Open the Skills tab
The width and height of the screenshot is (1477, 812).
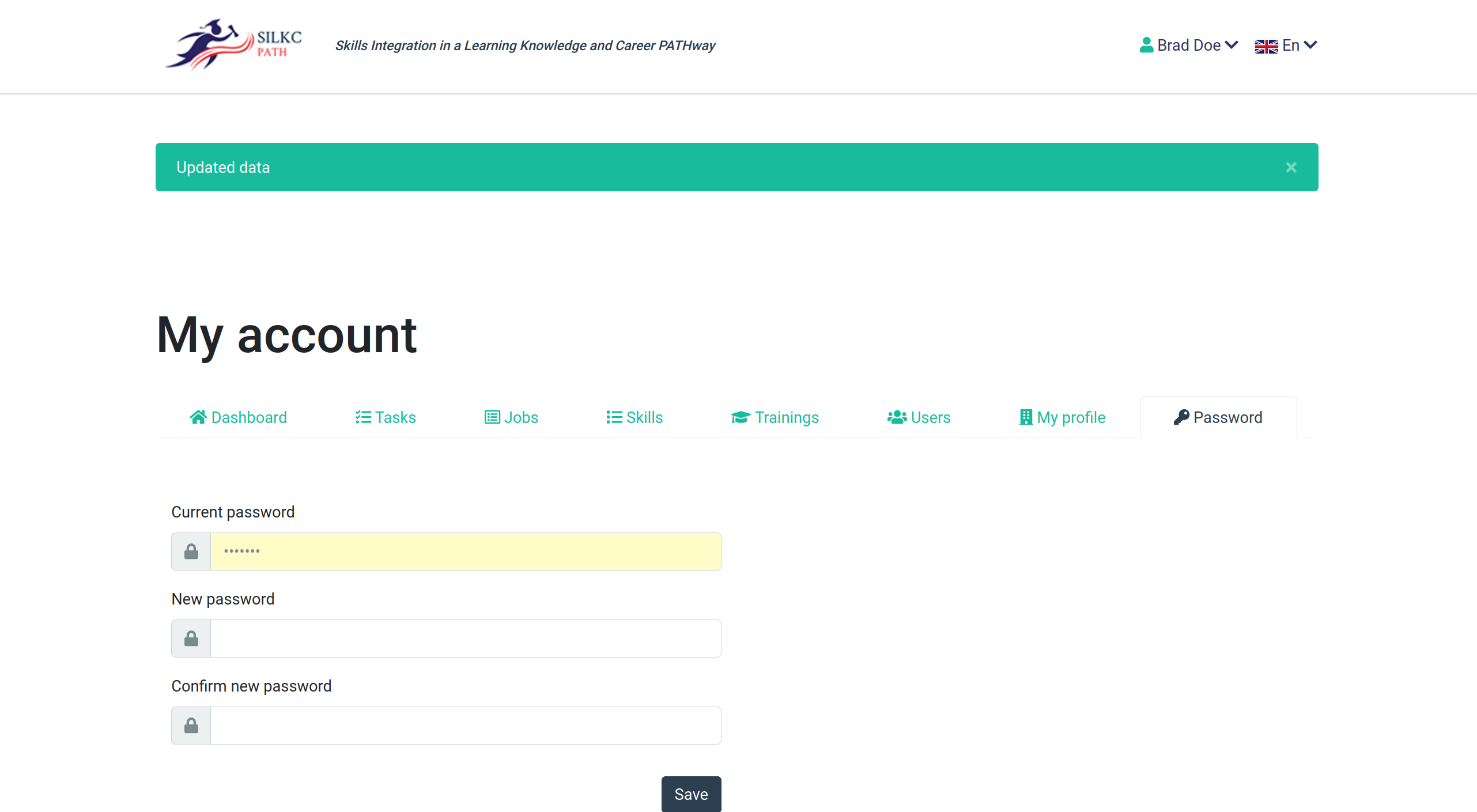click(x=634, y=417)
